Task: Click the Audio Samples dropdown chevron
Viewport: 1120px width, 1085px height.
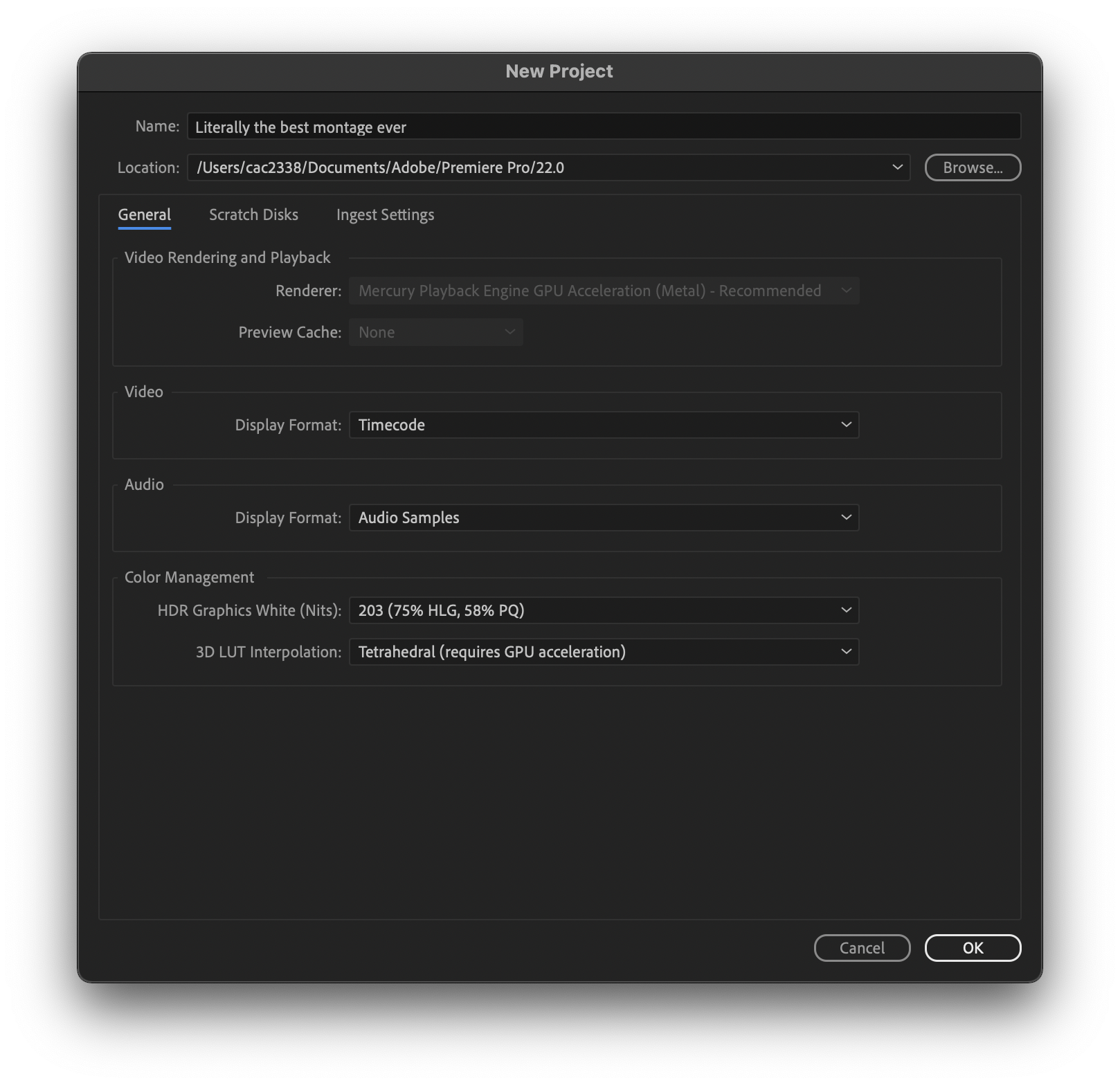Action: [x=846, y=518]
